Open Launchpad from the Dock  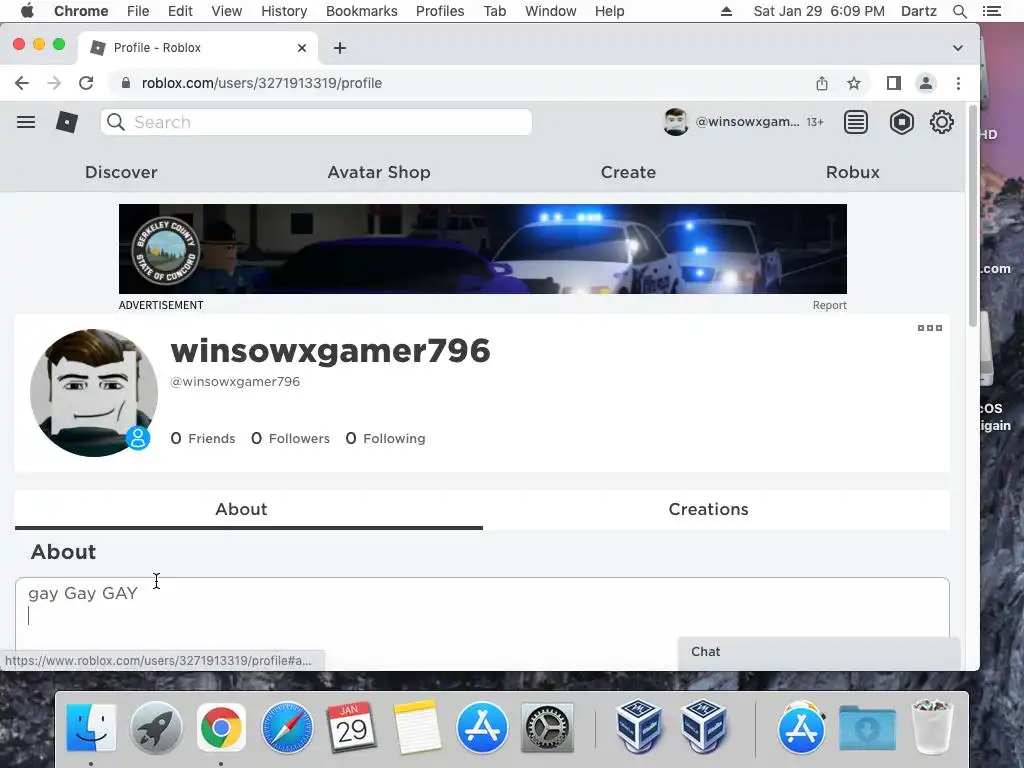156,728
